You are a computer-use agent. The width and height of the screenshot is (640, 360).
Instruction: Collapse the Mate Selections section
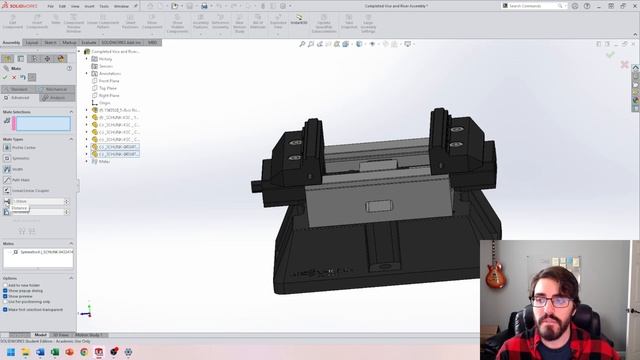[x=71, y=112]
